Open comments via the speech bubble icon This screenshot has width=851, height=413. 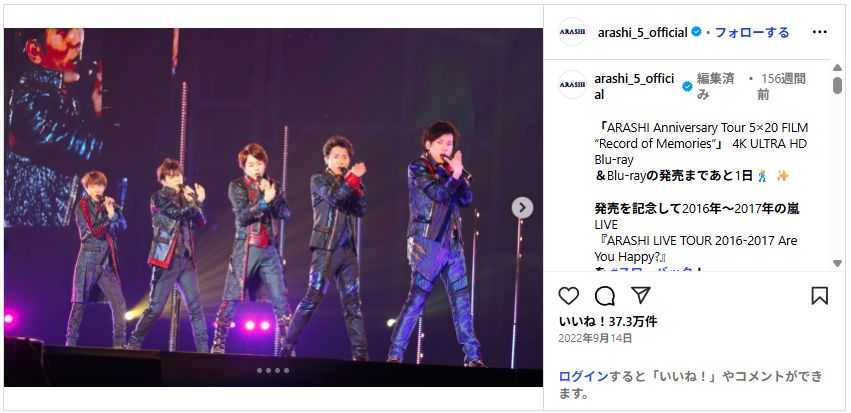(605, 296)
